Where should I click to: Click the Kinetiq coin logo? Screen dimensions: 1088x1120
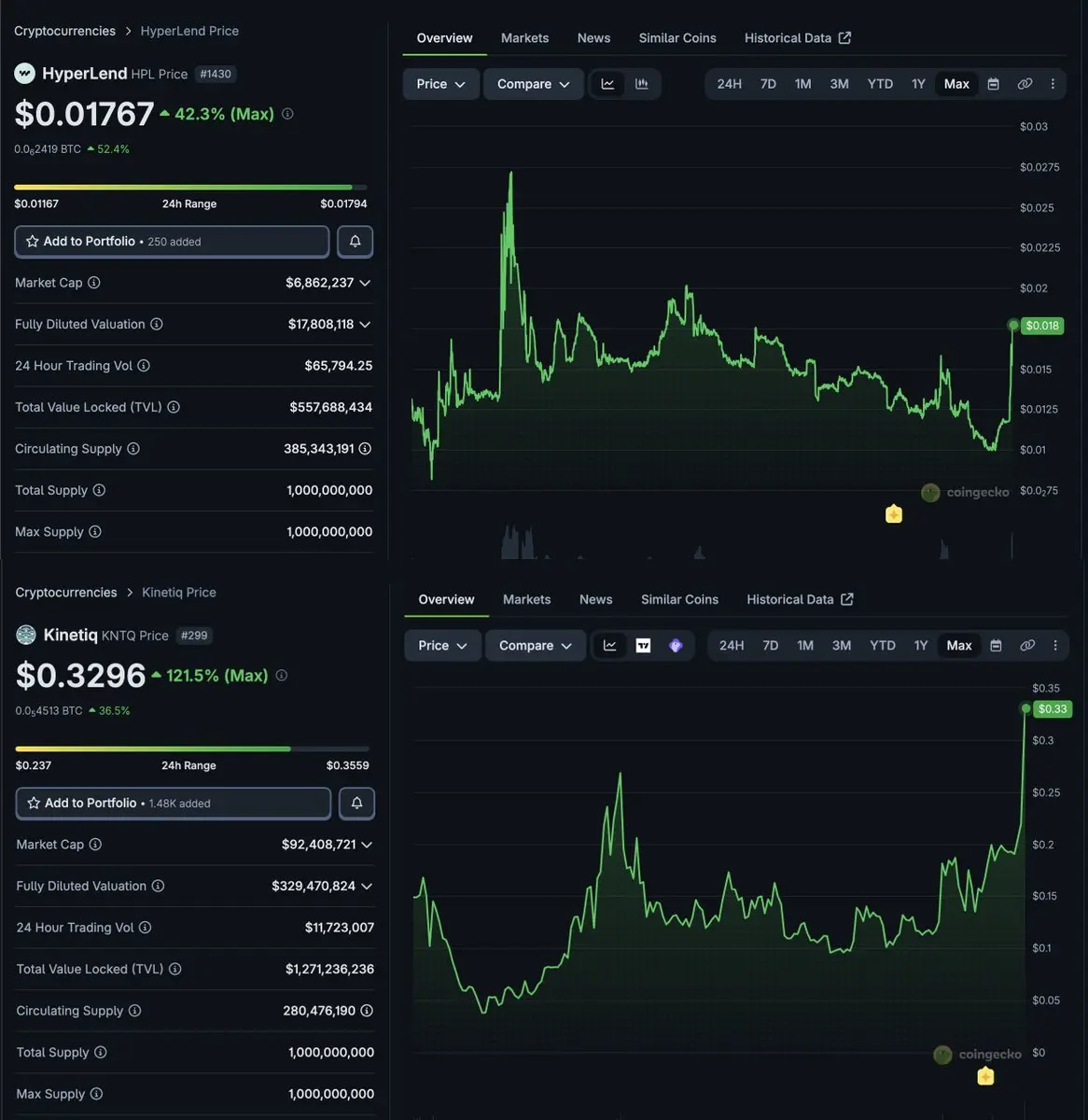(x=26, y=636)
